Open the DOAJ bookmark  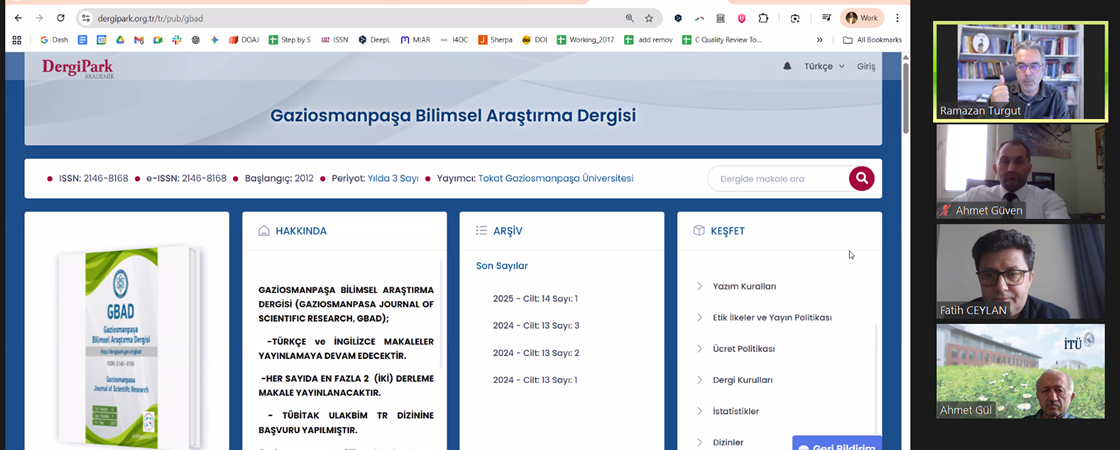[x=244, y=40]
